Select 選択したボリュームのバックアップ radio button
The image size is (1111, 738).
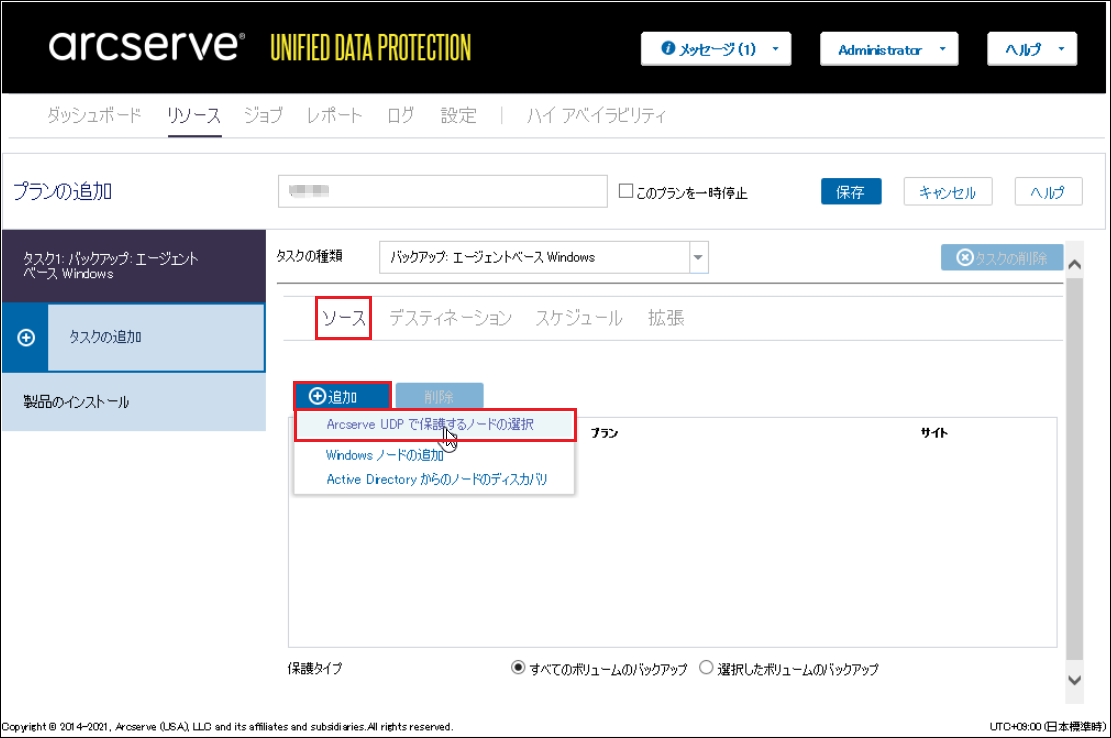pos(706,668)
